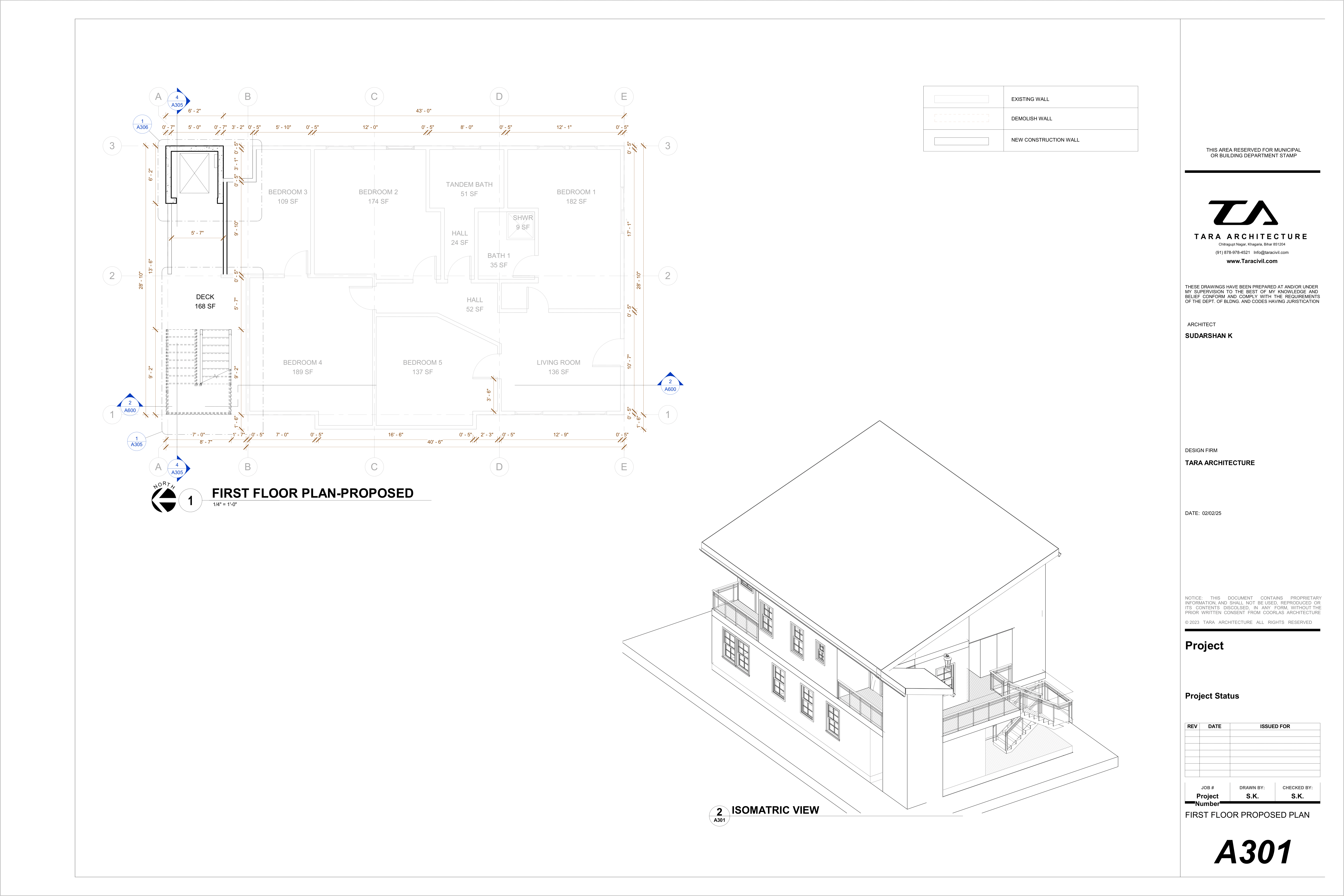Click the 1 A306 callout bubble
Viewport: 1344px width, 896px height.
pos(142,124)
